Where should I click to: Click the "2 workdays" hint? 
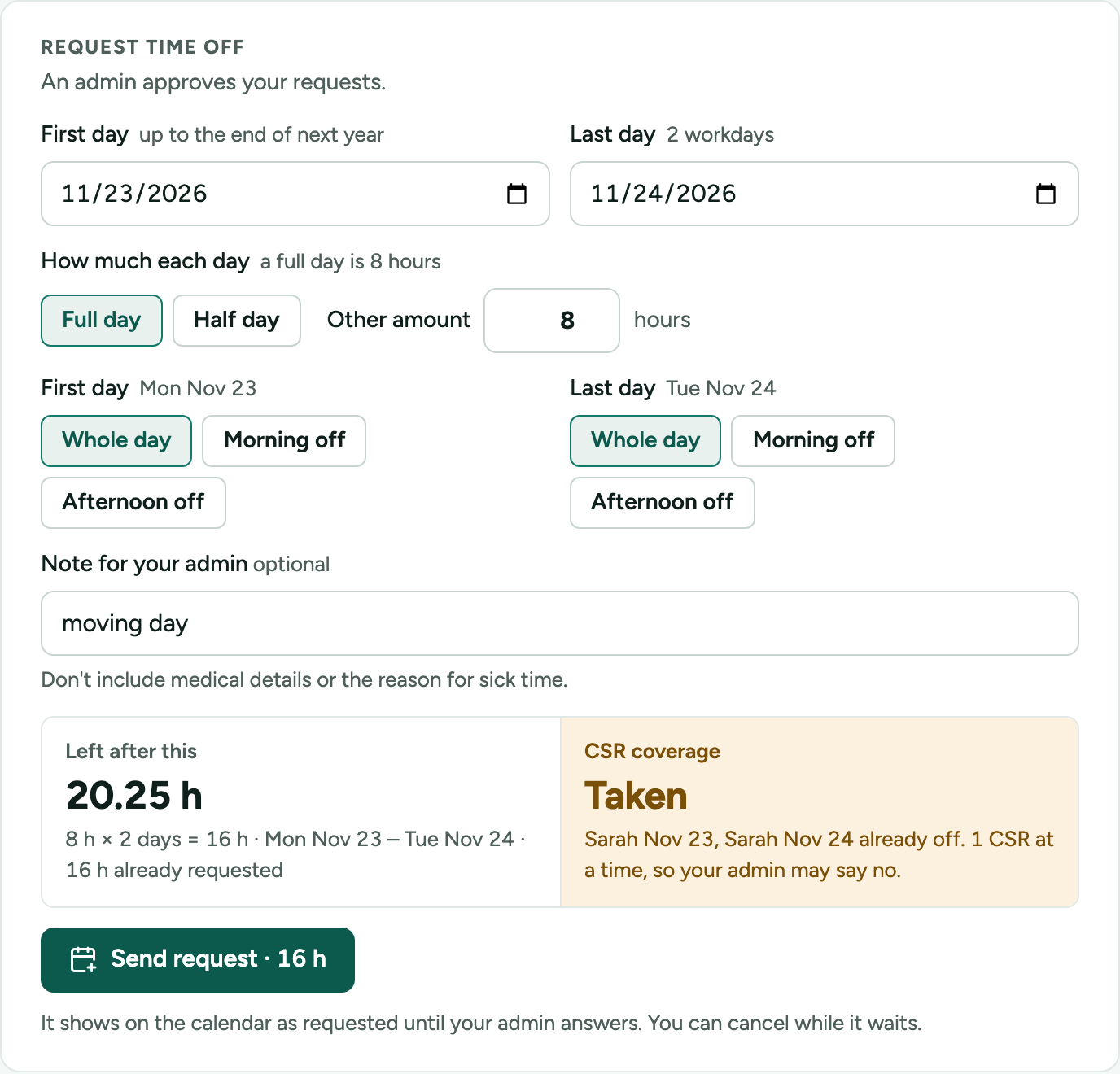click(x=720, y=134)
